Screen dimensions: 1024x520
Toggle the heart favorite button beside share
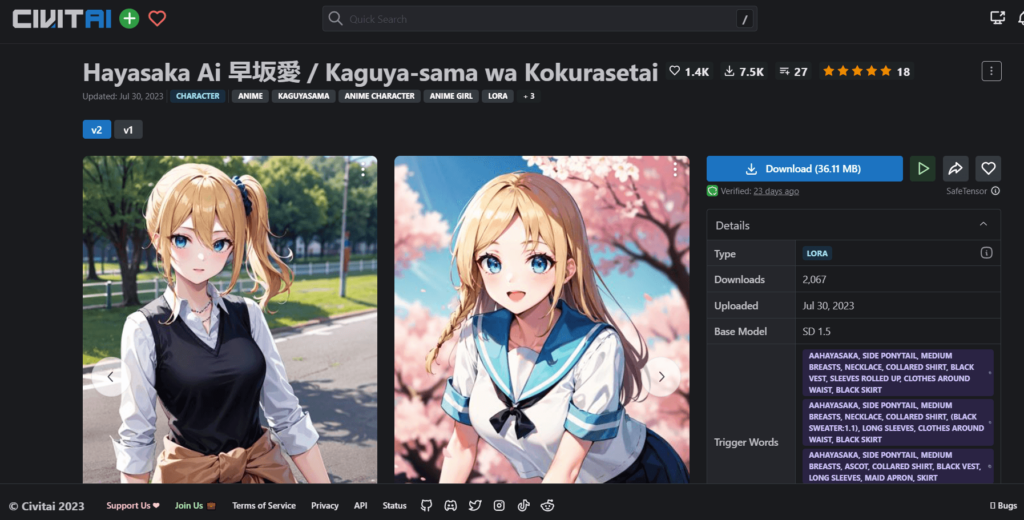988,169
